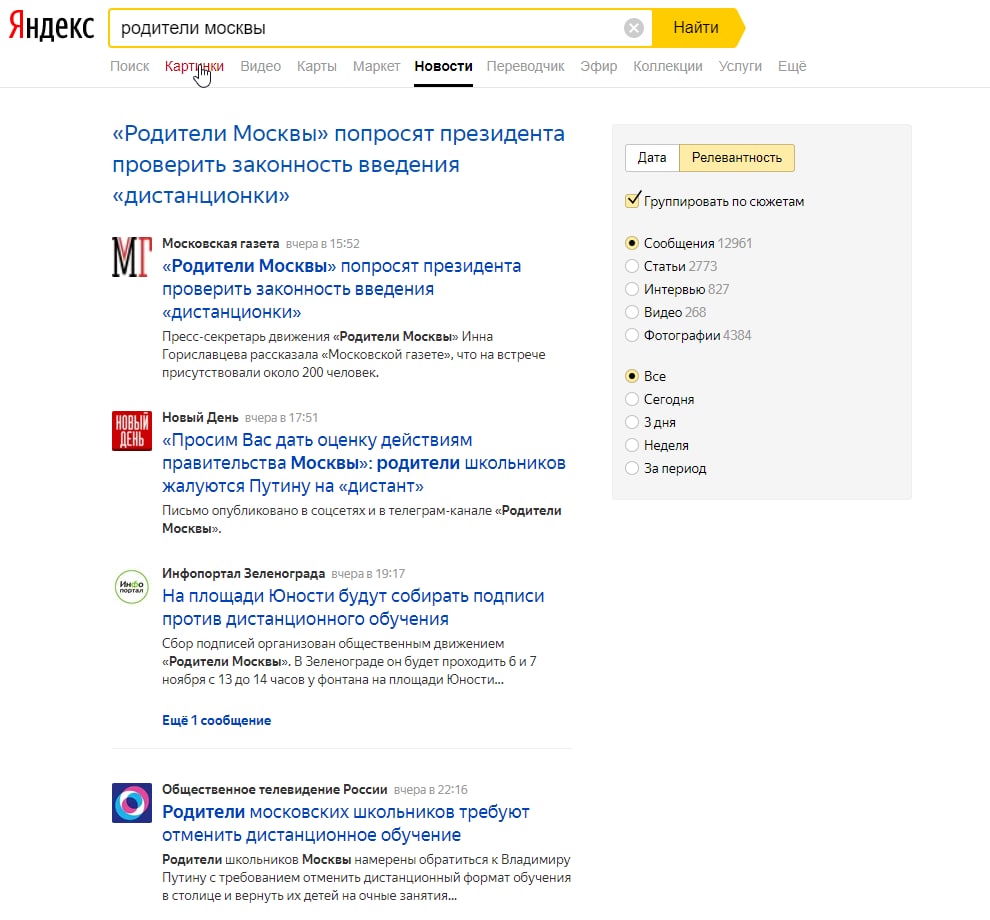Image resolution: width=990 pixels, height=920 pixels.
Task: Open the Переводчик tab
Action: [x=525, y=66]
